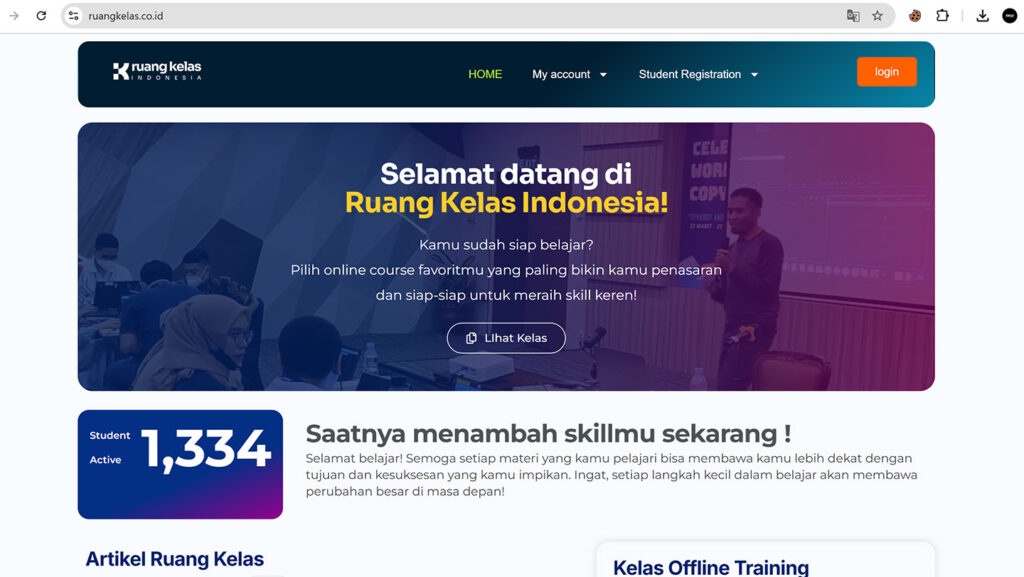Expand the Student Registration dropdown arrow

[754, 75]
